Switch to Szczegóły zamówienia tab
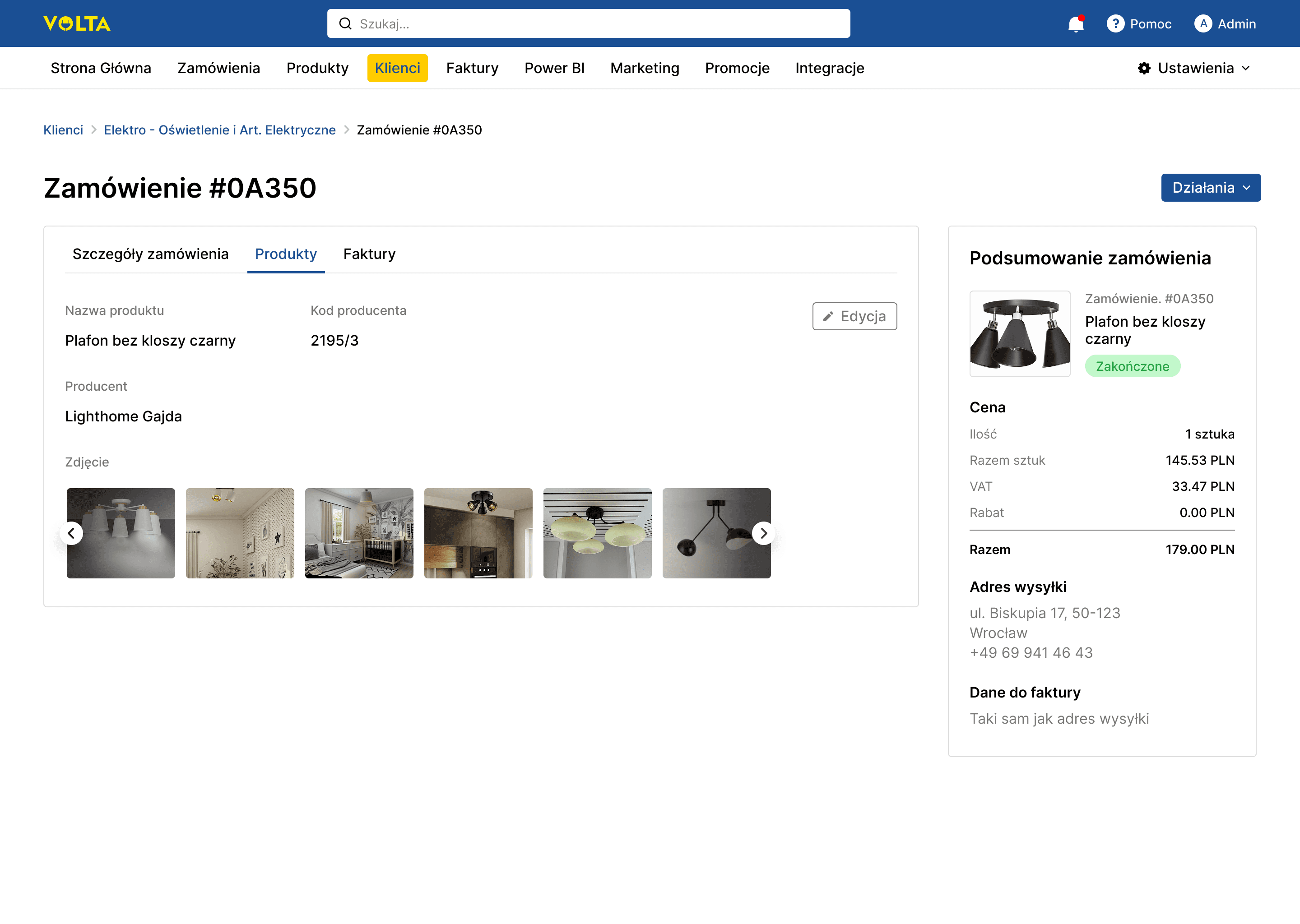 click(150, 254)
